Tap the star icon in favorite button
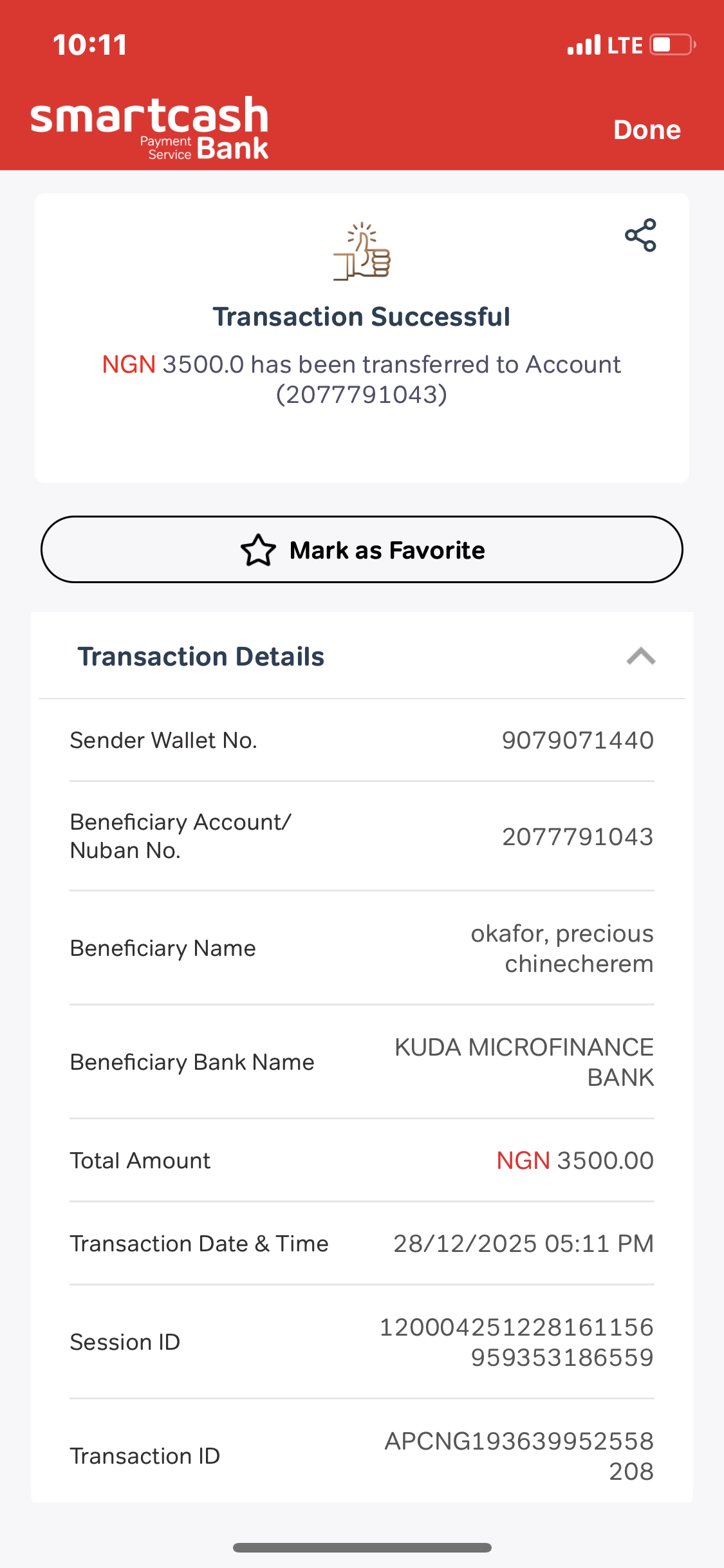The image size is (724, 1568). (x=258, y=550)
